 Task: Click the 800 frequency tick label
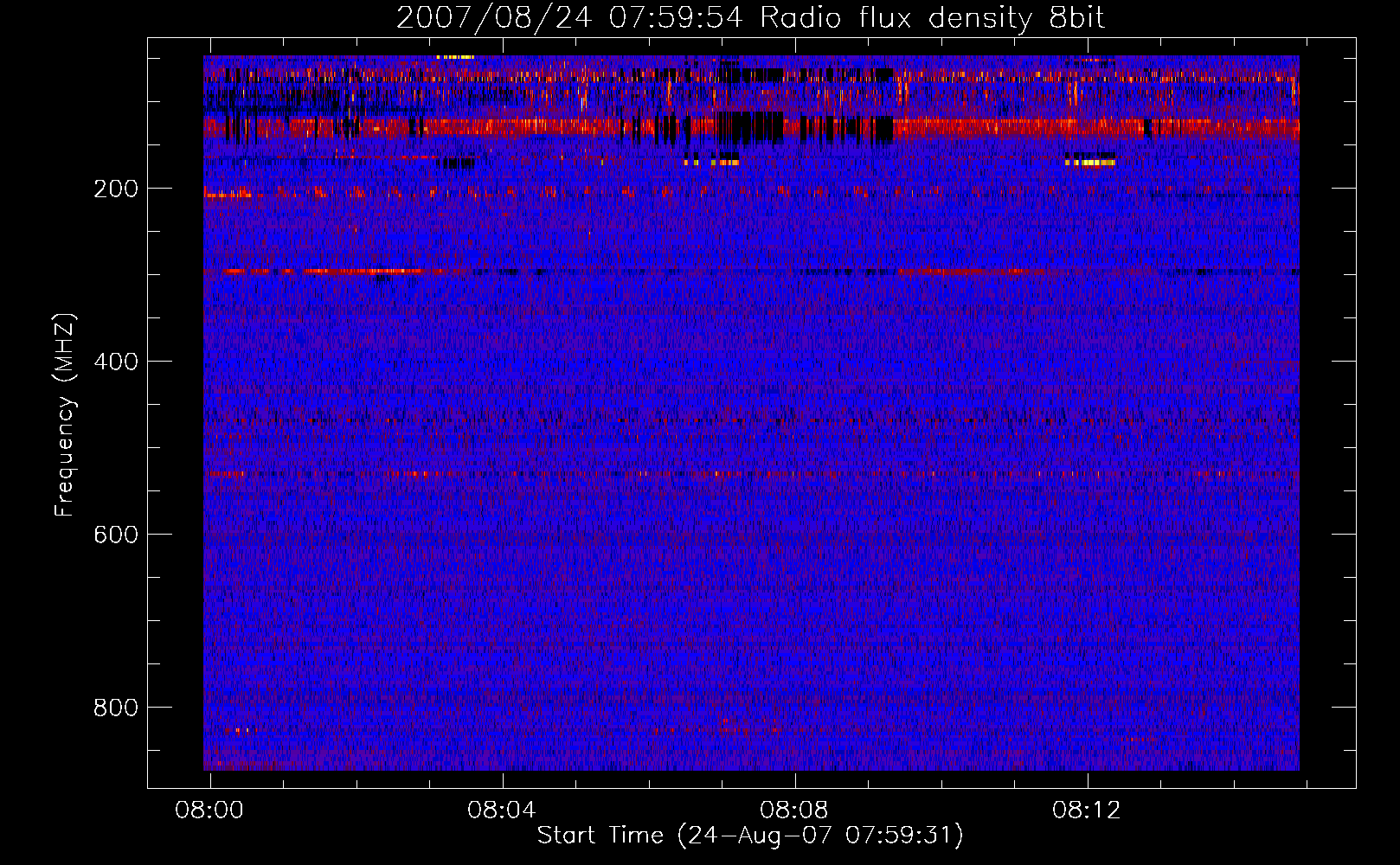(x=116, y=708)
